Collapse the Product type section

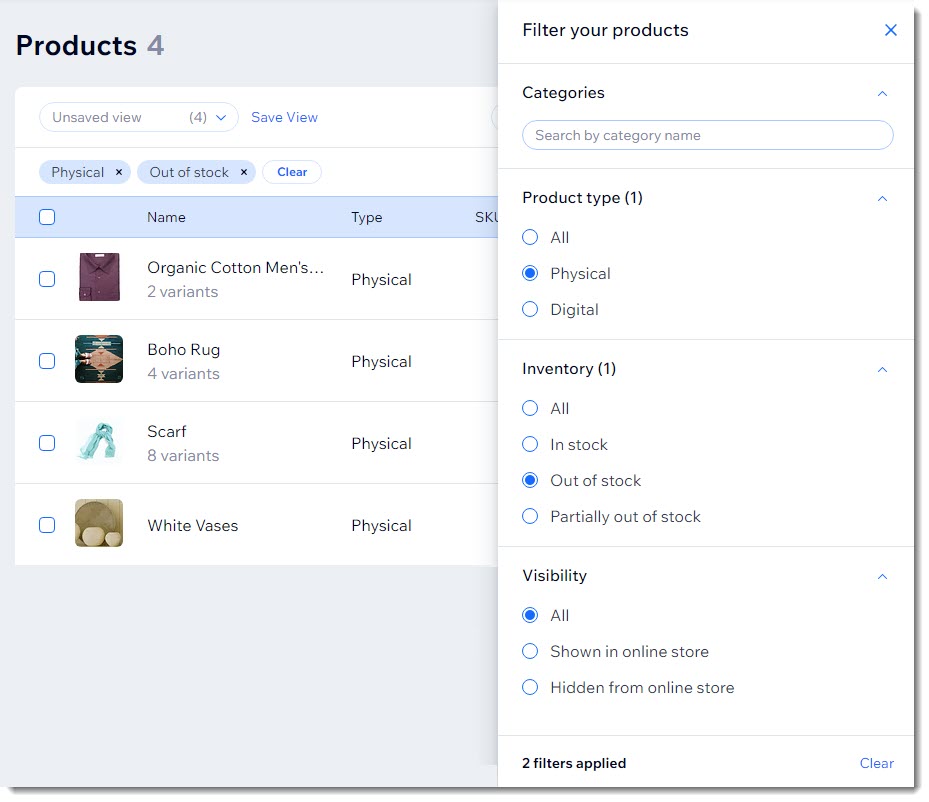[882, 198]
